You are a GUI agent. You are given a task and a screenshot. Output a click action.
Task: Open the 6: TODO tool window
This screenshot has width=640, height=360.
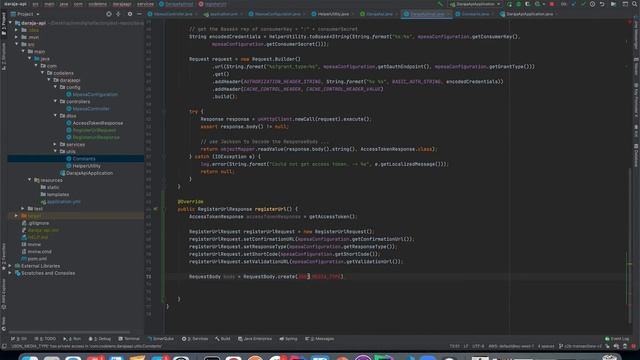click(45, 339)
